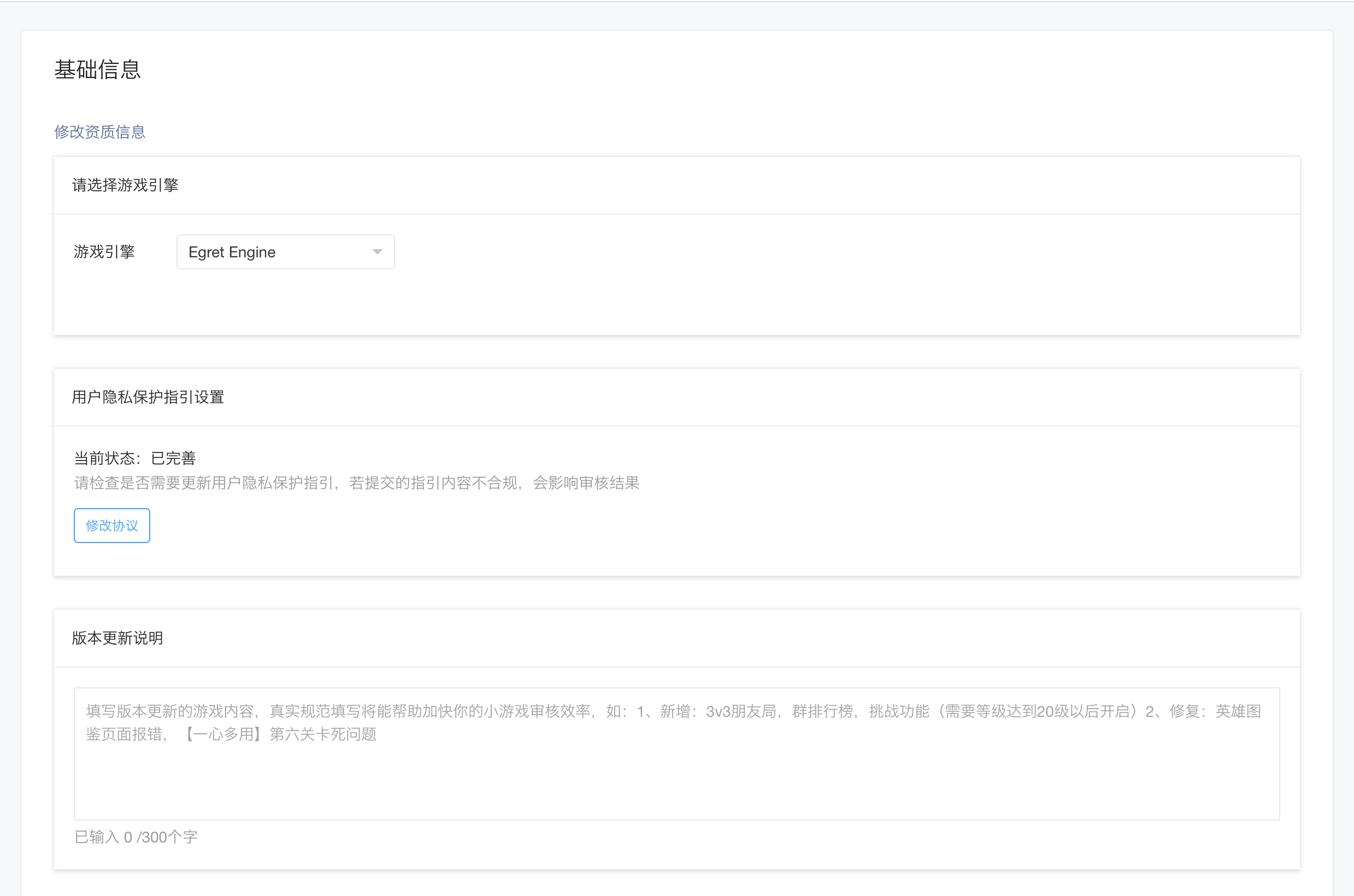This screenshot has height=896, width=1354.
Task: Click the privacy guideline hint text
Action: (356, 484)
